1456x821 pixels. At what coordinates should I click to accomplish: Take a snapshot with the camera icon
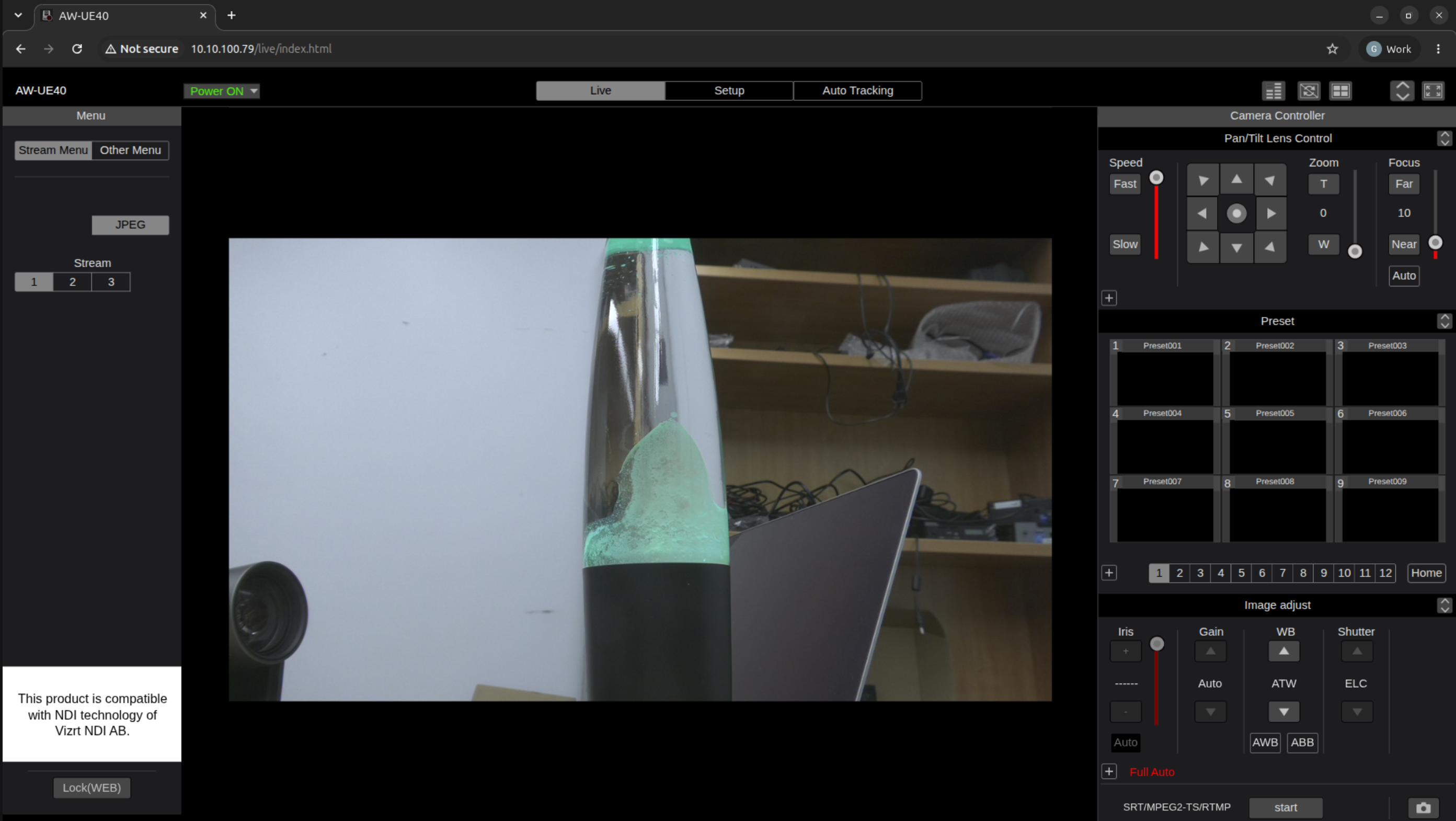click(1423, 807)
